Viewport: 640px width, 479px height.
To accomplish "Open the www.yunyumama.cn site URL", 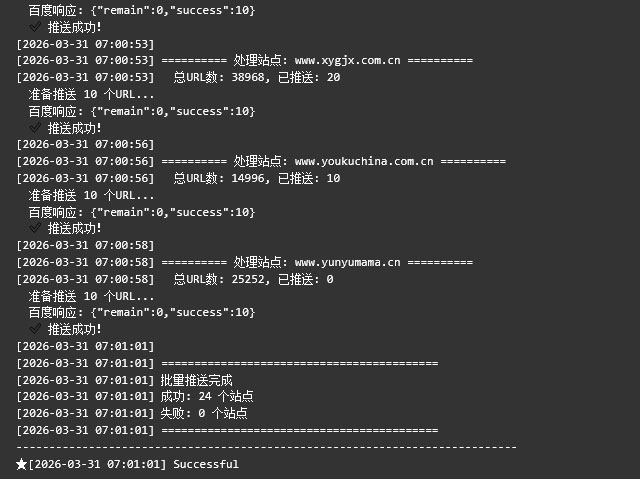I will 347,262.
